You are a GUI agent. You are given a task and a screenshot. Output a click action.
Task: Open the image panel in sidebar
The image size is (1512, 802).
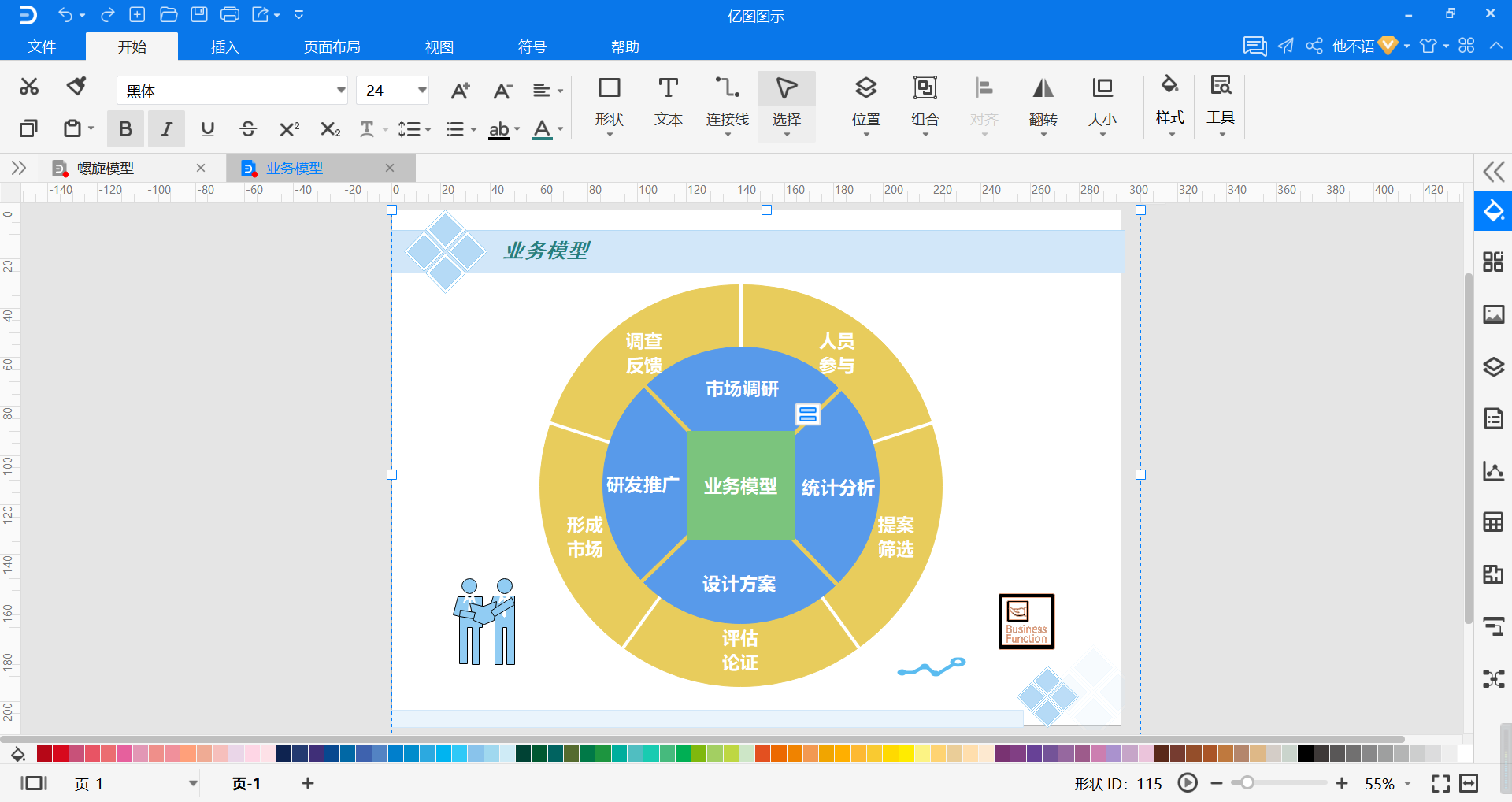coord(1493,314)
